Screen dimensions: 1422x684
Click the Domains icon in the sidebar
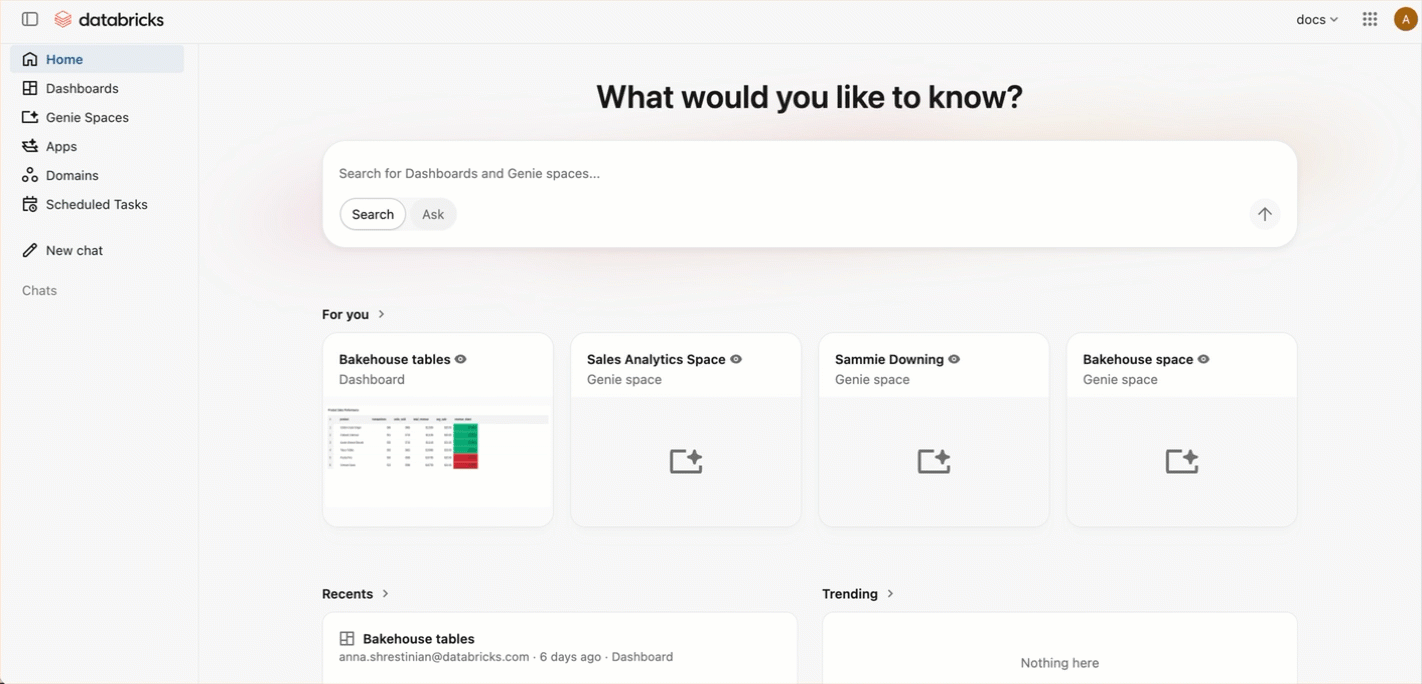(30, 175)
